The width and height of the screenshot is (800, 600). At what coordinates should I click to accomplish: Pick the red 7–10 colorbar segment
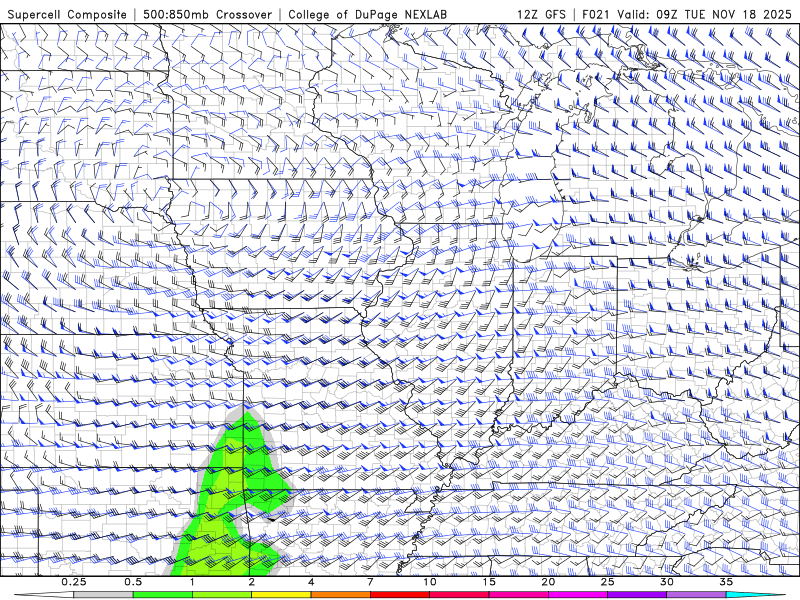coord(399,595)
